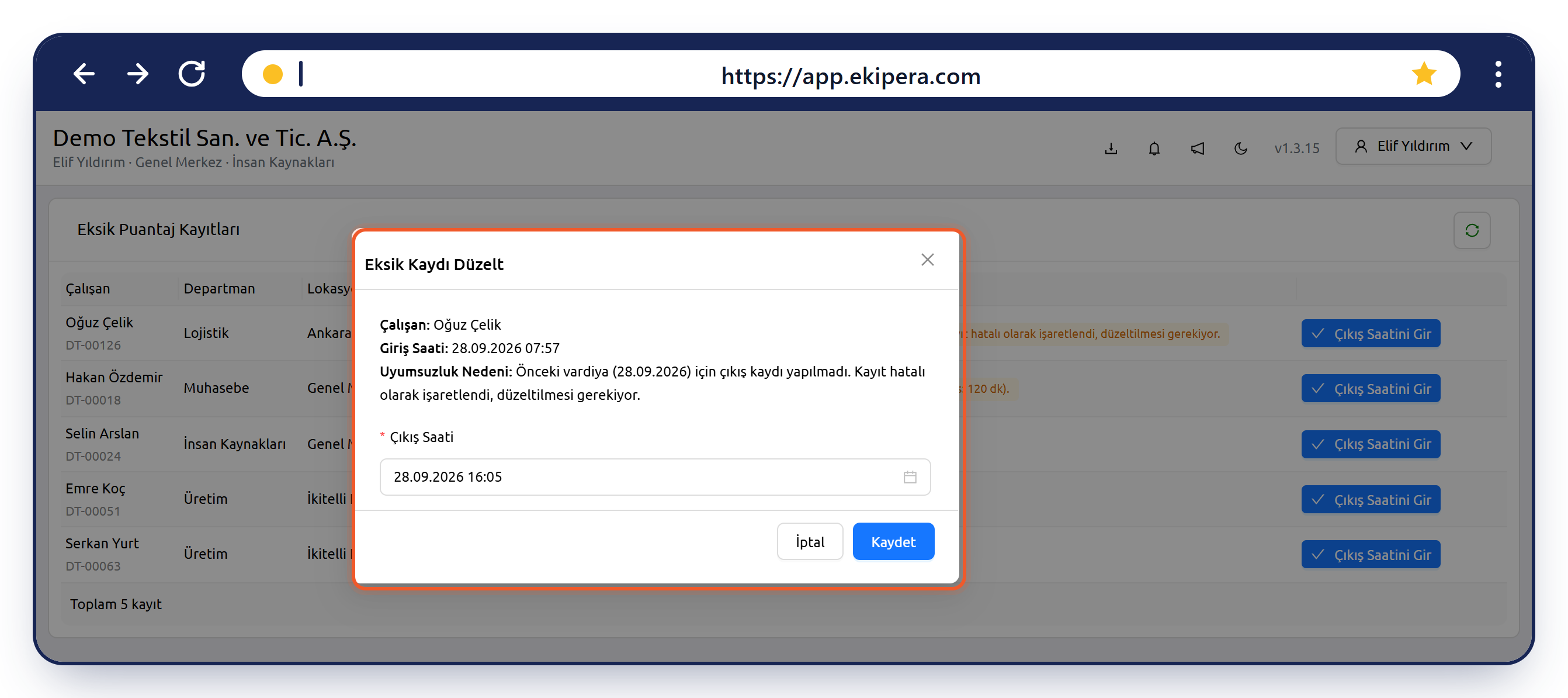The height and width of the screenshot is (698, 1568).
Task: Click Çıkış Saatini Gir for Serkan Yurt
Action: [x=1370, y=555]
